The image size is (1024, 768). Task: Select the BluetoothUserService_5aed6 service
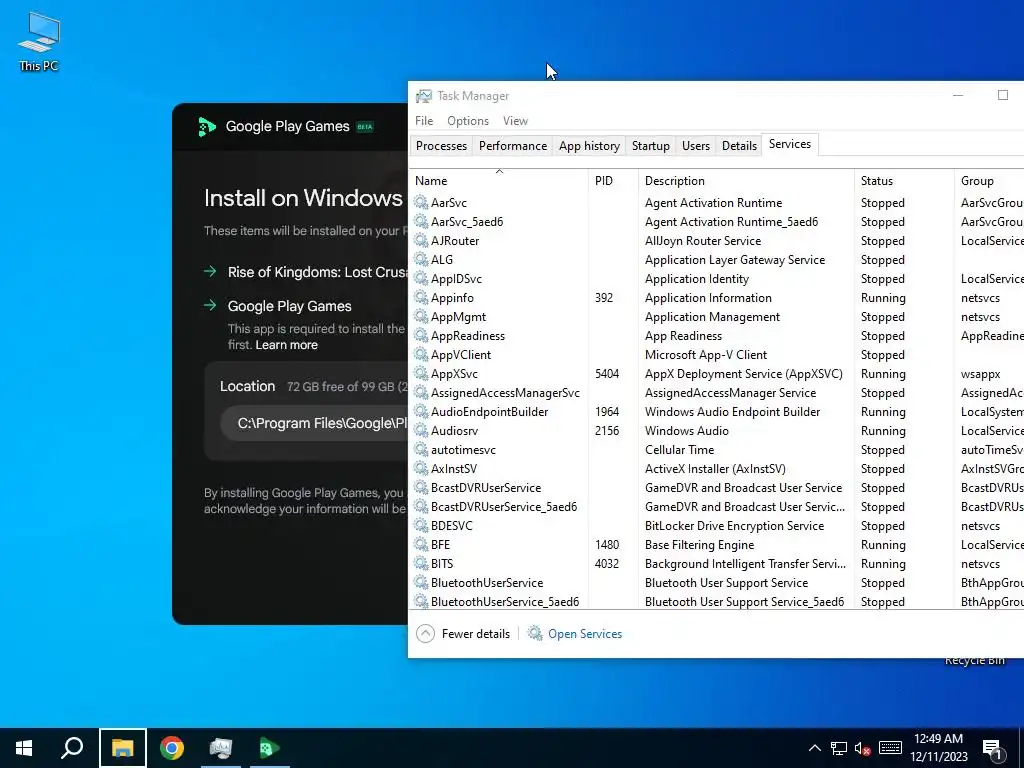(x=504, y=601)
